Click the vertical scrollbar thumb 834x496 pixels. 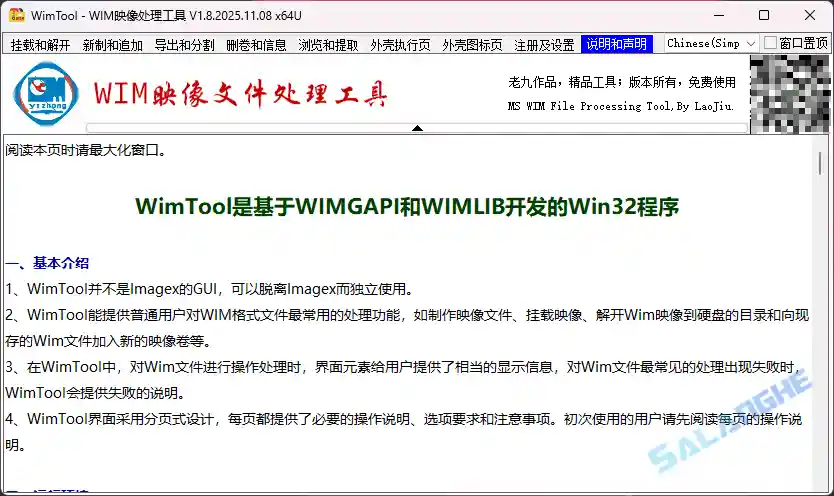tap(820, 163)
